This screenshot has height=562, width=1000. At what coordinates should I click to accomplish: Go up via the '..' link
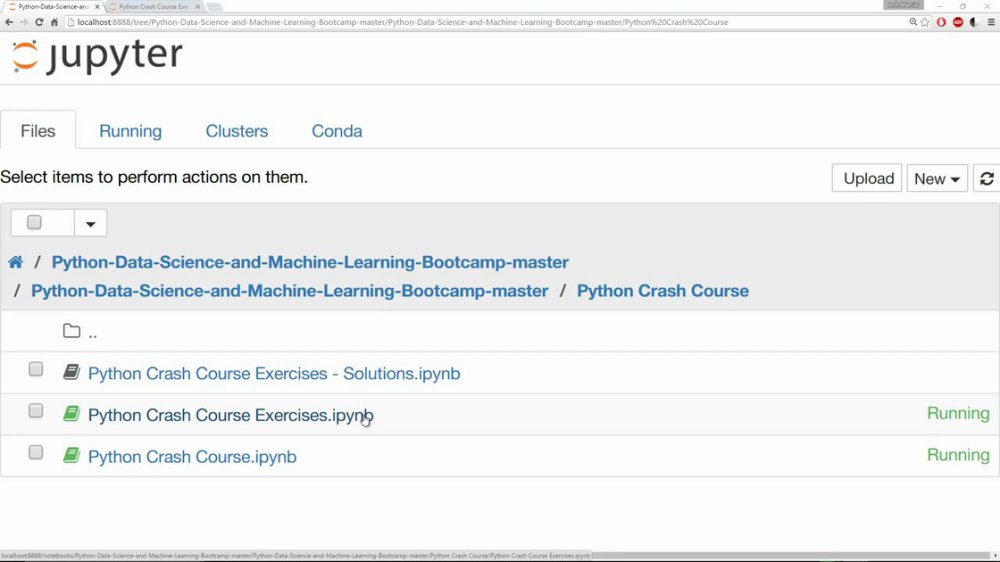[92, 332]
